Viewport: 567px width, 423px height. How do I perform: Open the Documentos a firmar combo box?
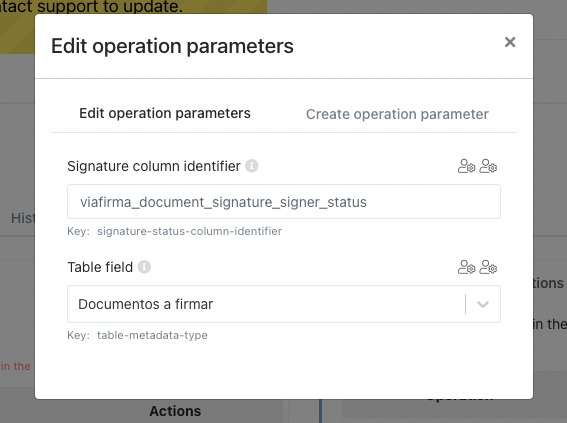click(x=284, y=304)
